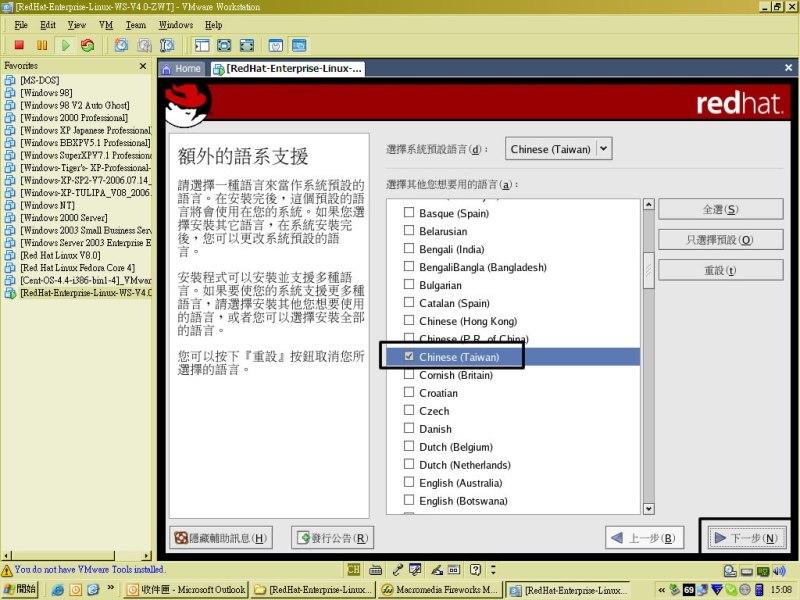Check the Belarusian checkbox

pyautogui.click(x=409, y=230)
